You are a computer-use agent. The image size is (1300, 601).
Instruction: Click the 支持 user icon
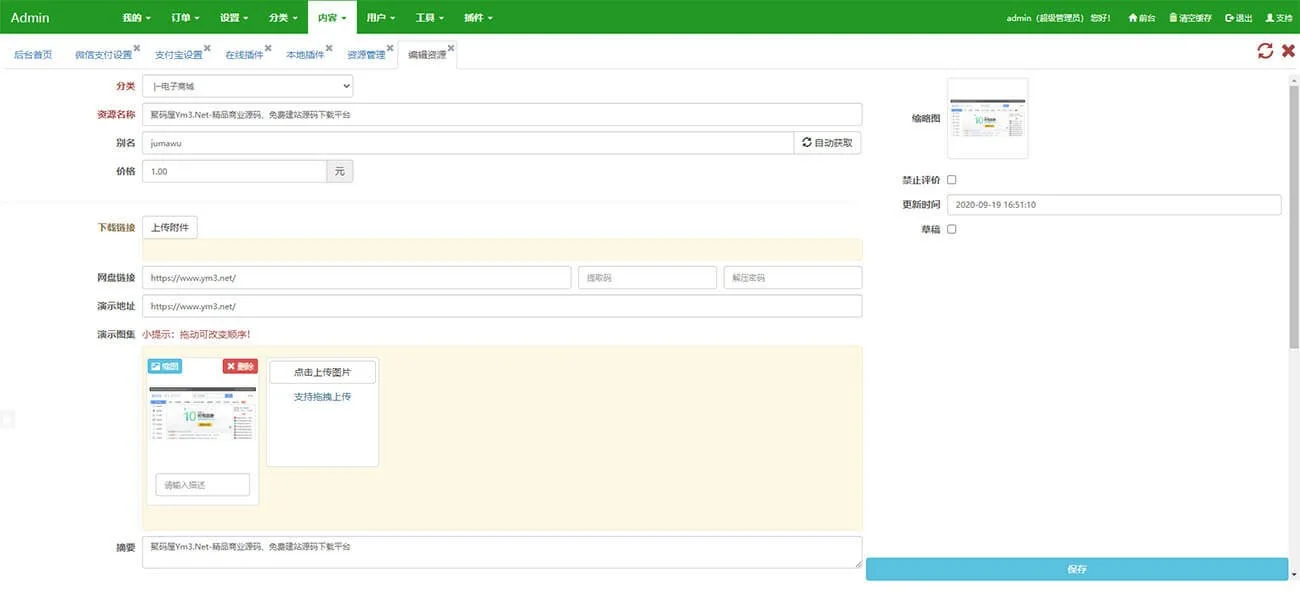(x=1270, y=18)
